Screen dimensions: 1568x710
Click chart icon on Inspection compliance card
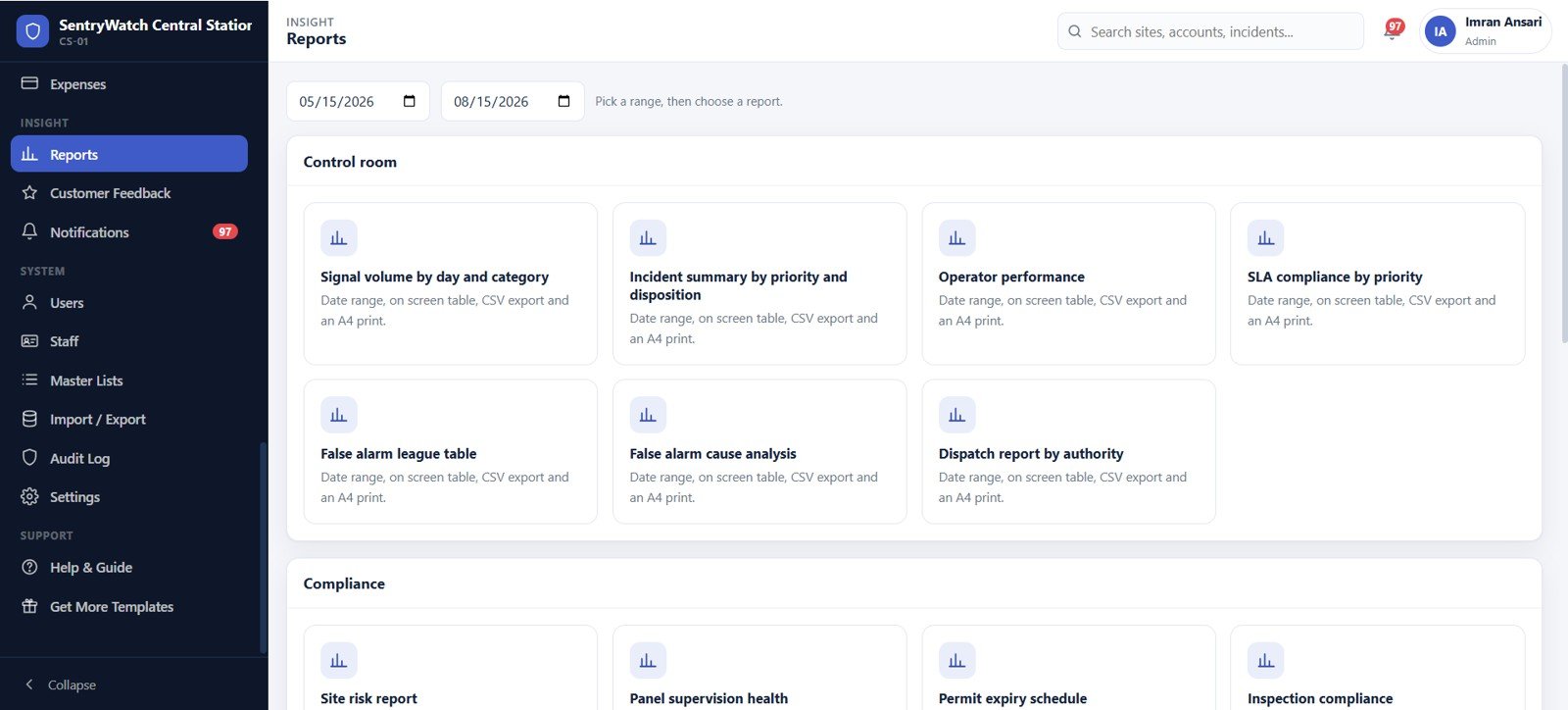pos(1266,661)
